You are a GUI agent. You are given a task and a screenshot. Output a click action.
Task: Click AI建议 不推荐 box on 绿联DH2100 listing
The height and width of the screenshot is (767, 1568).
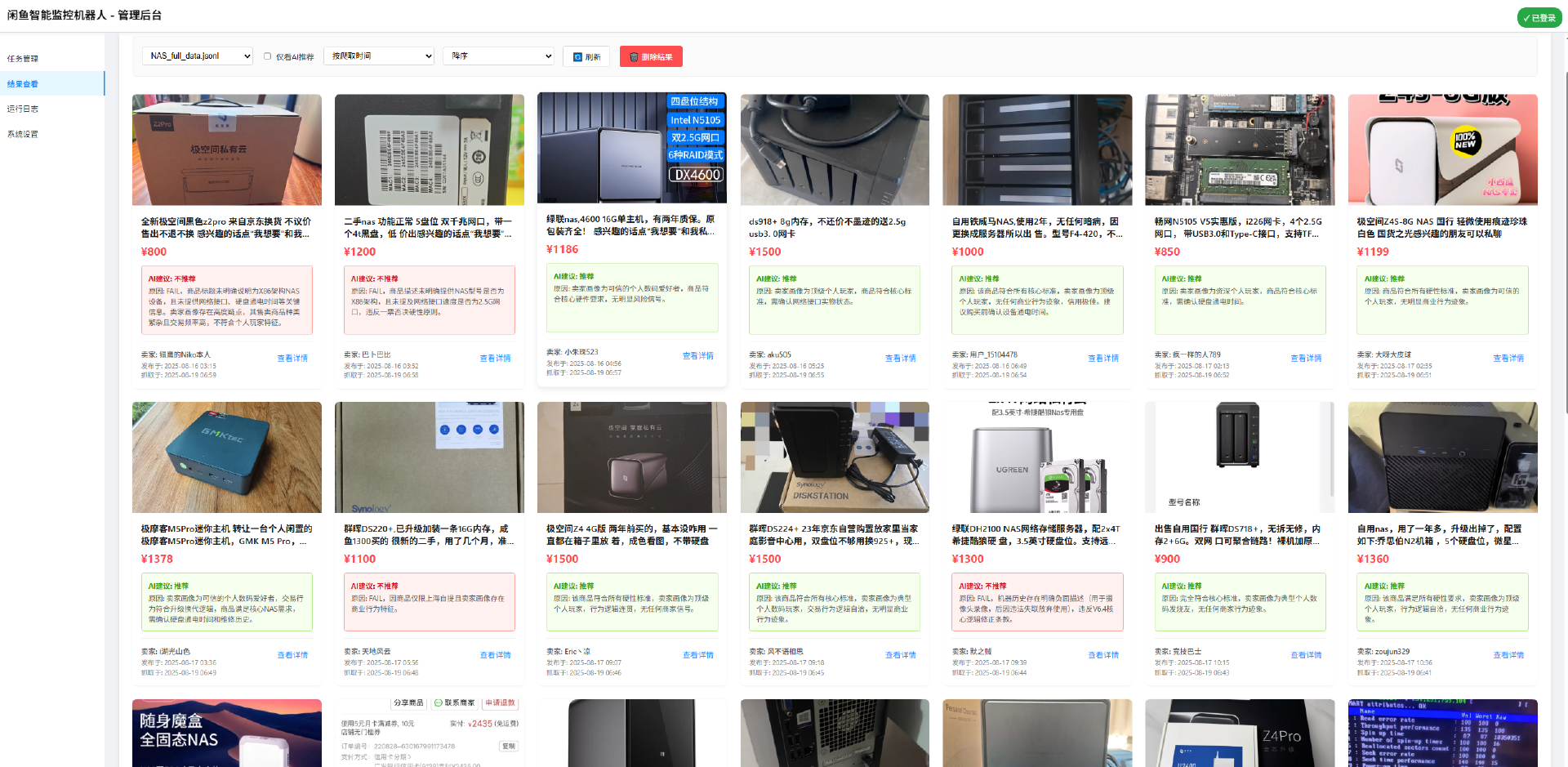(1037, 602)
